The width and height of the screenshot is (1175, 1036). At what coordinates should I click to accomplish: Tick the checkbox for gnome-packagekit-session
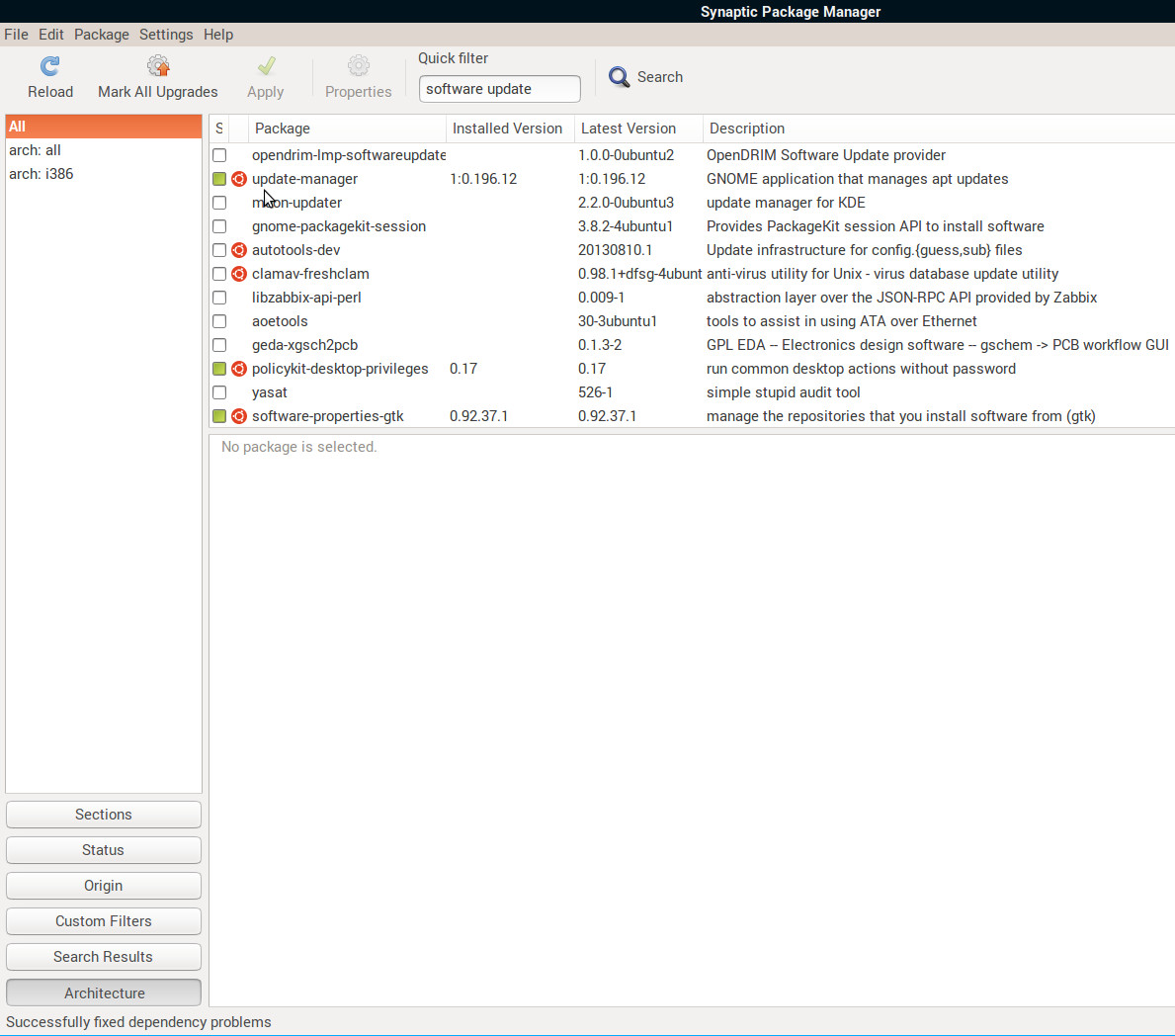pos(219,226)
